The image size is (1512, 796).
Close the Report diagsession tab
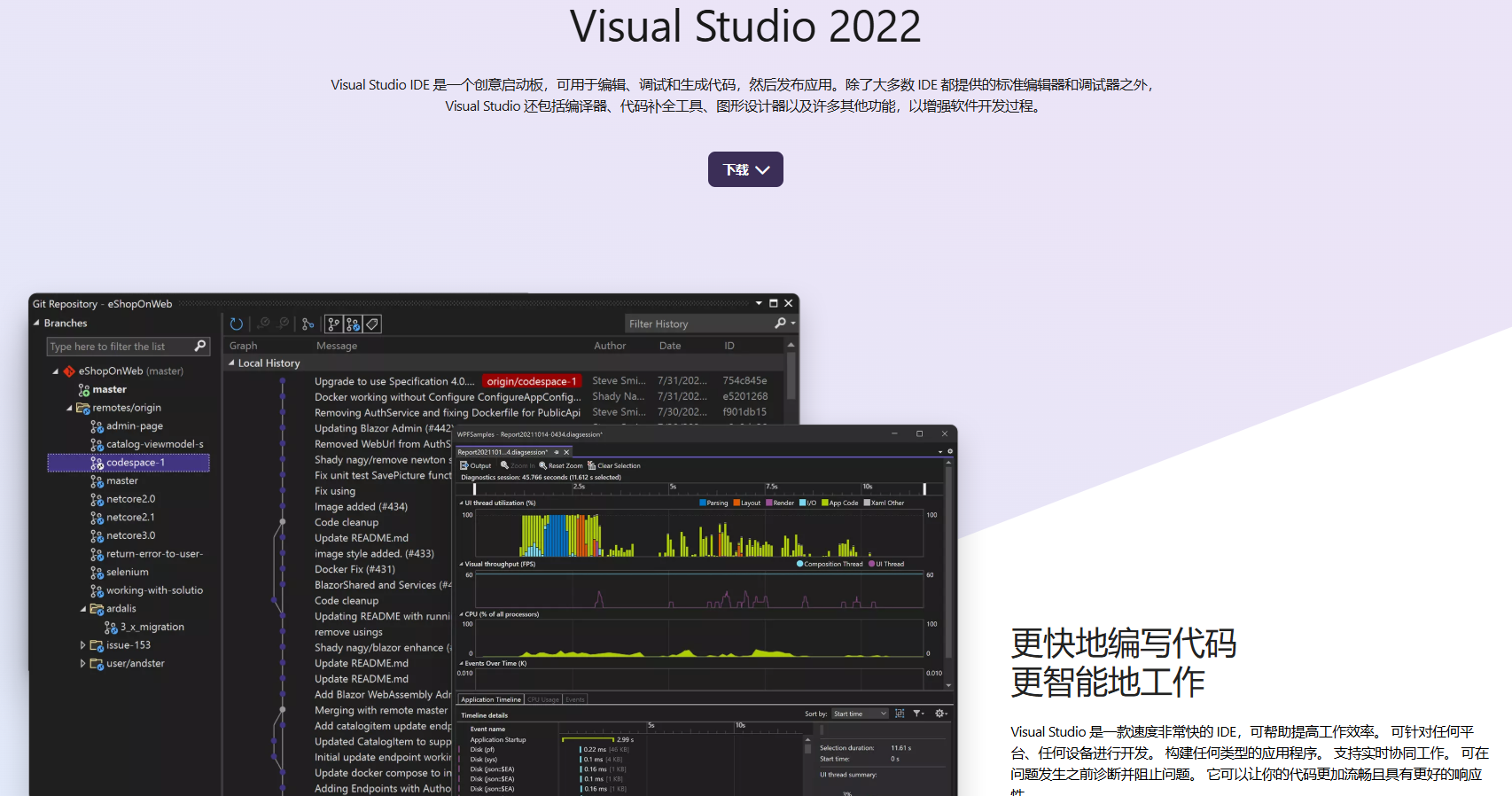(x=566, y=452)
